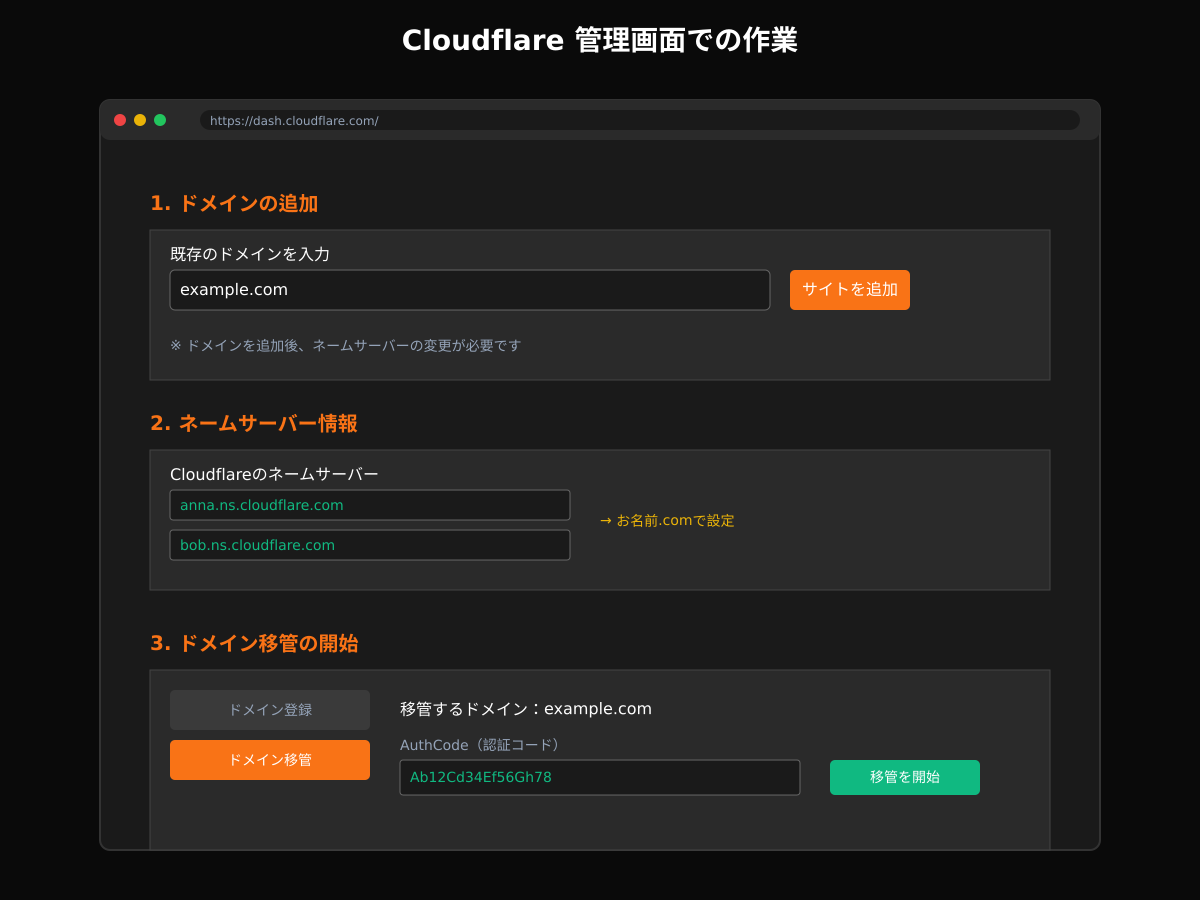
Task: Click the heading 3. ドメイン移管の開始
Action: point(254,643)
